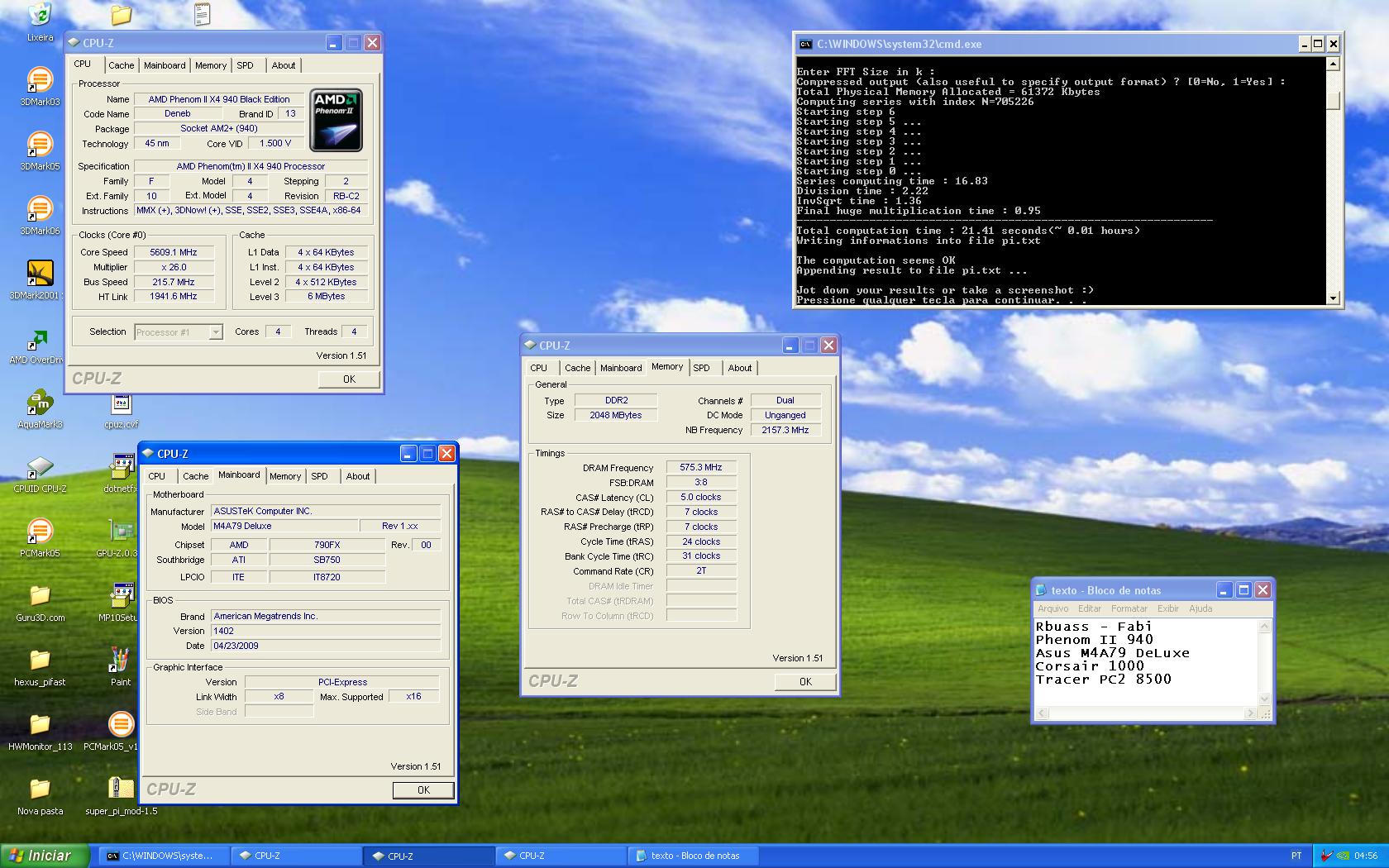Click the cmd window scrollbar down arrow
The image size is (1389, 868).
click(x=1333, y=298)
